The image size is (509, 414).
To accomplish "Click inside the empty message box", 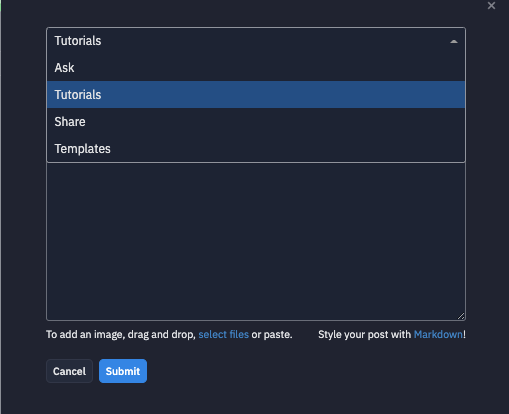I will click(256, 242).
